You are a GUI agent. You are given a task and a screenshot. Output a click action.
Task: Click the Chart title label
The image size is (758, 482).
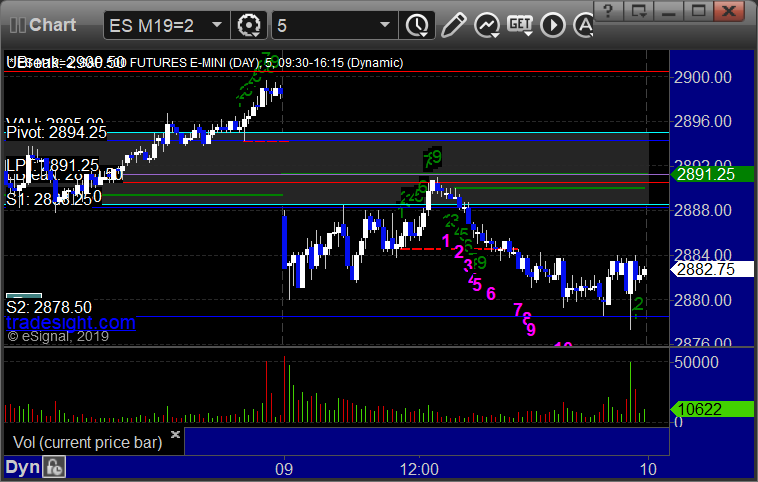pos(52,25)
